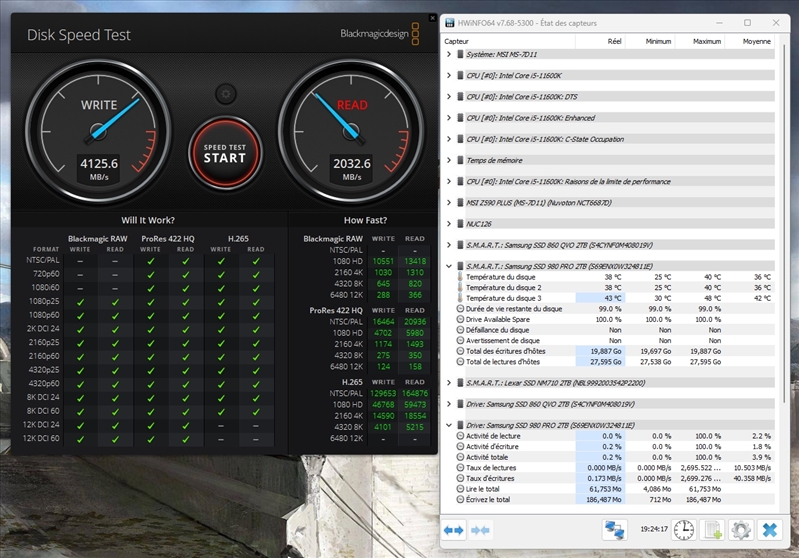Click the Will It Work? heading

[148, 220]
